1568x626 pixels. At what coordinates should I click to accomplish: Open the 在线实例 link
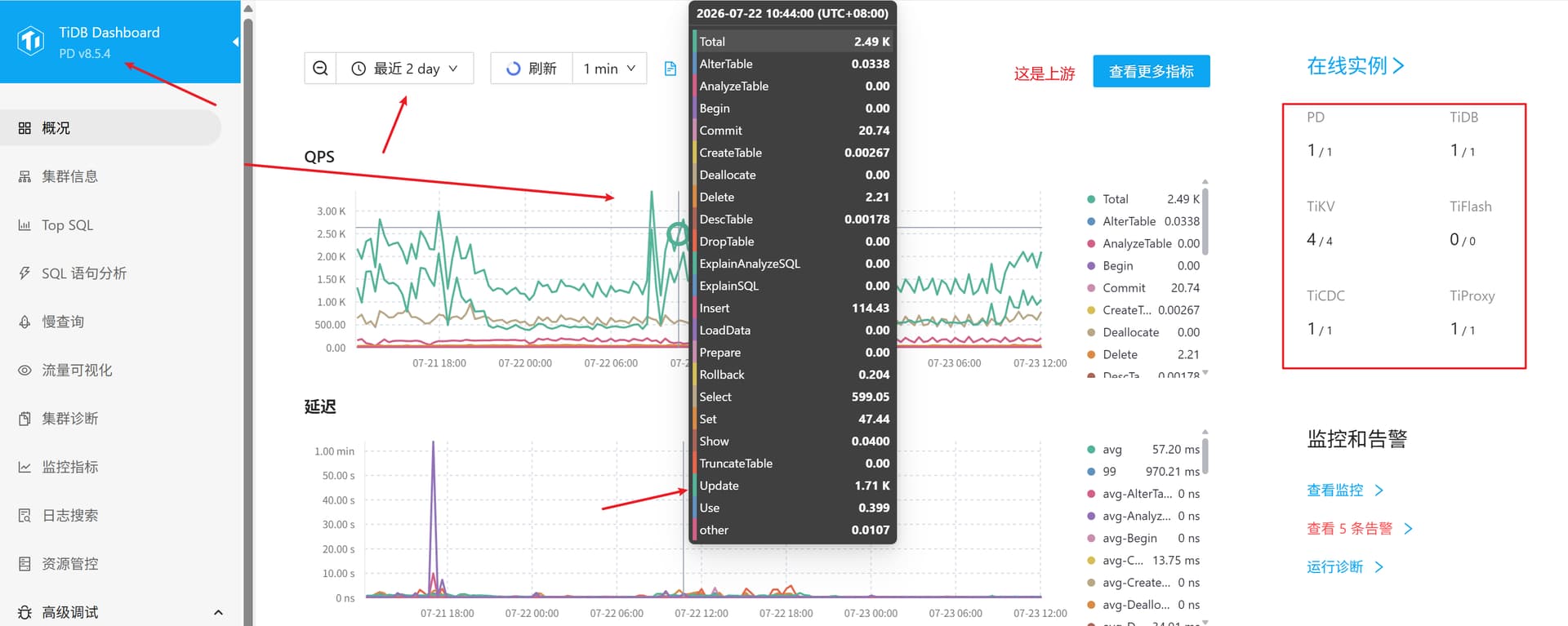pos(1355,66)
